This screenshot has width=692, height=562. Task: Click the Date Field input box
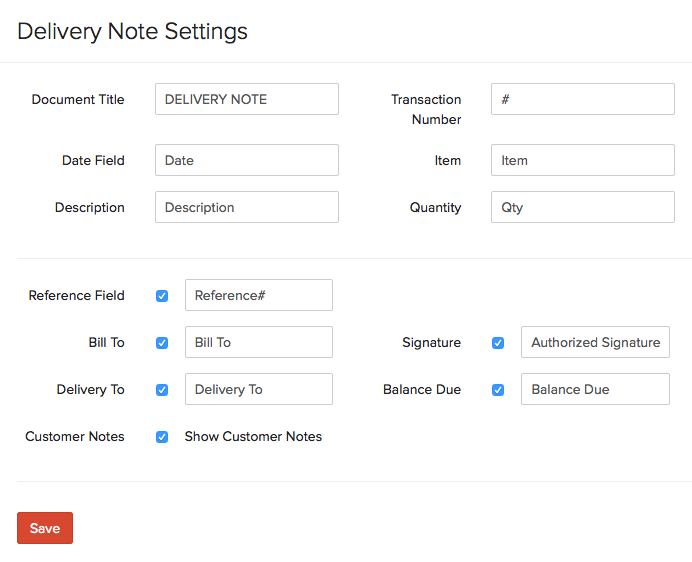pyautogui.click(x=246, y=160)
